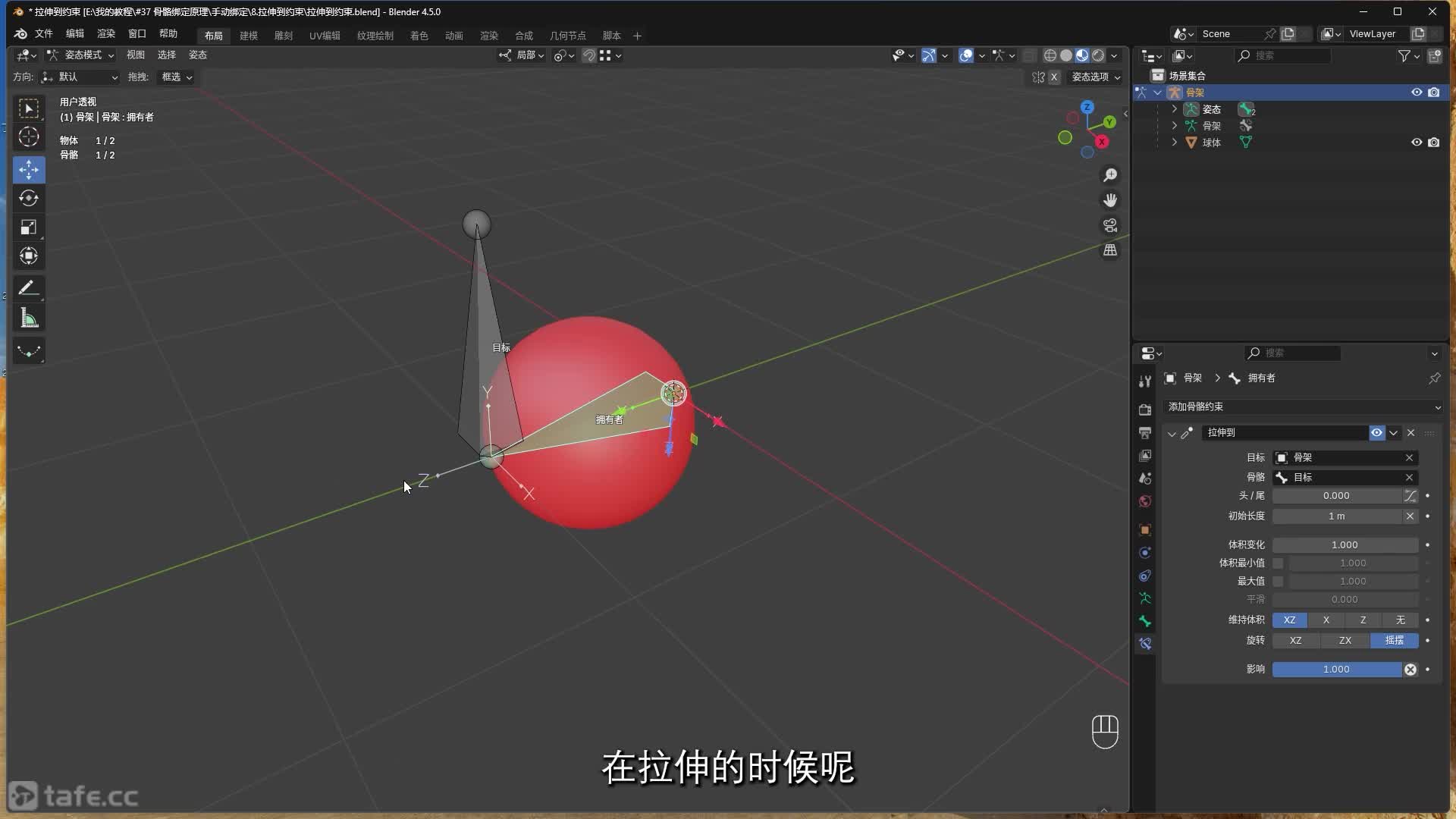
Task: Open the 文件 menu
Action: 44,34
